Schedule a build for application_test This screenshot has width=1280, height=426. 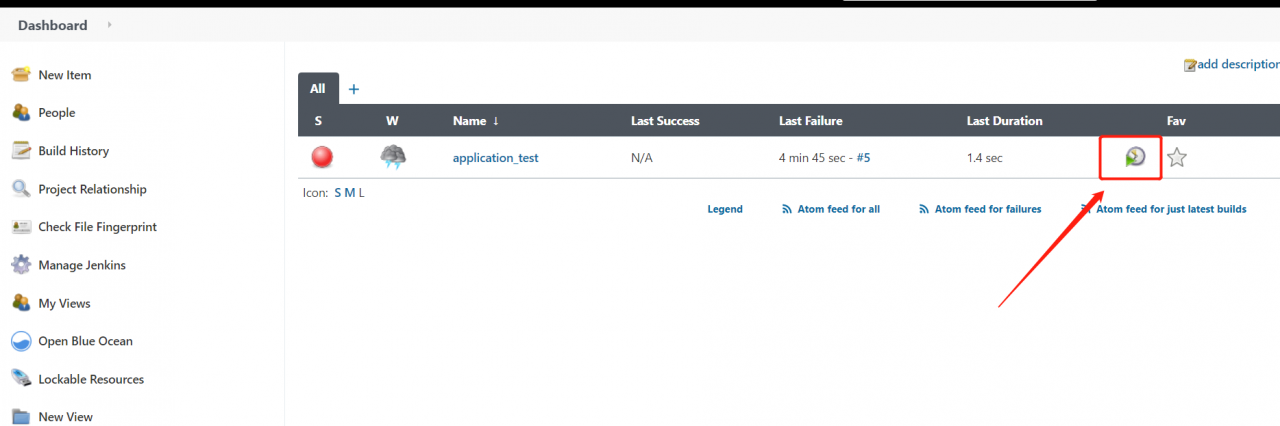1135,157
